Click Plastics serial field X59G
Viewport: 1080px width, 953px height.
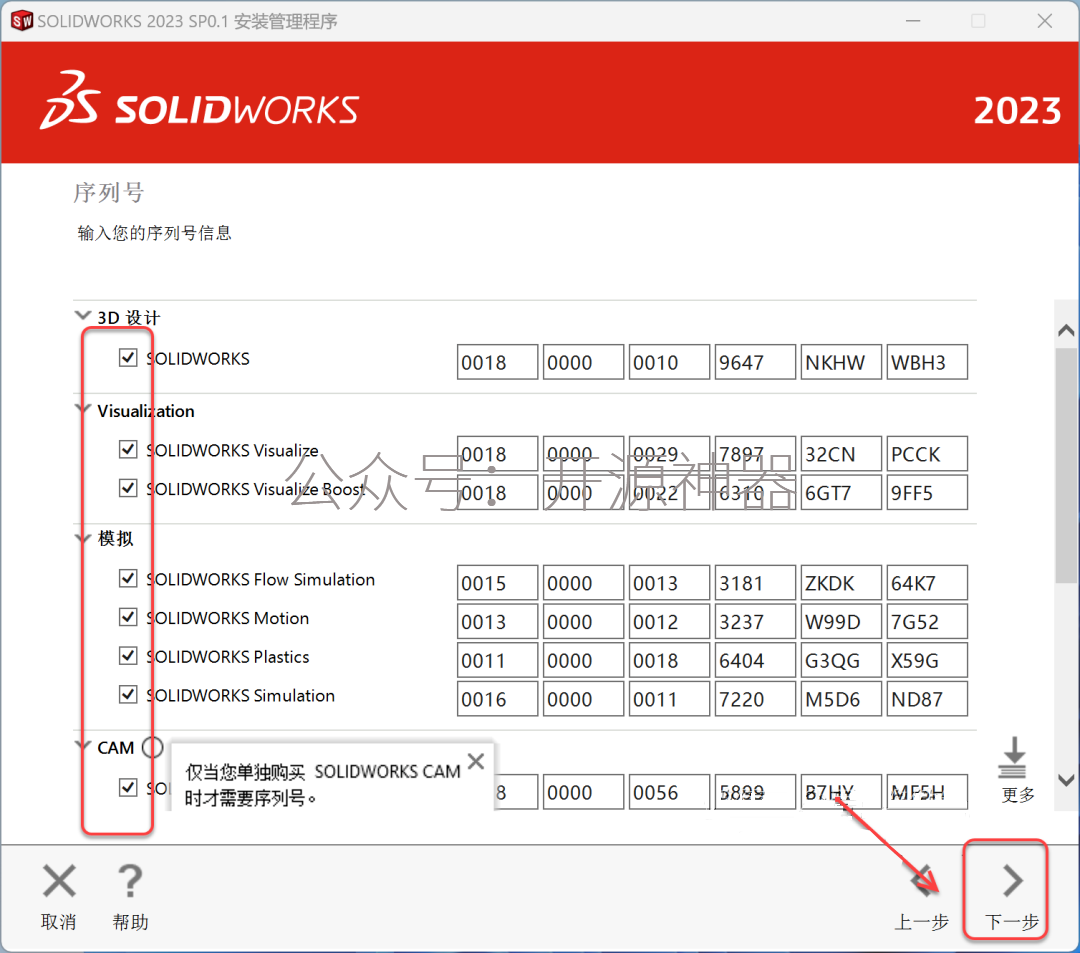(x=927, y=660)
